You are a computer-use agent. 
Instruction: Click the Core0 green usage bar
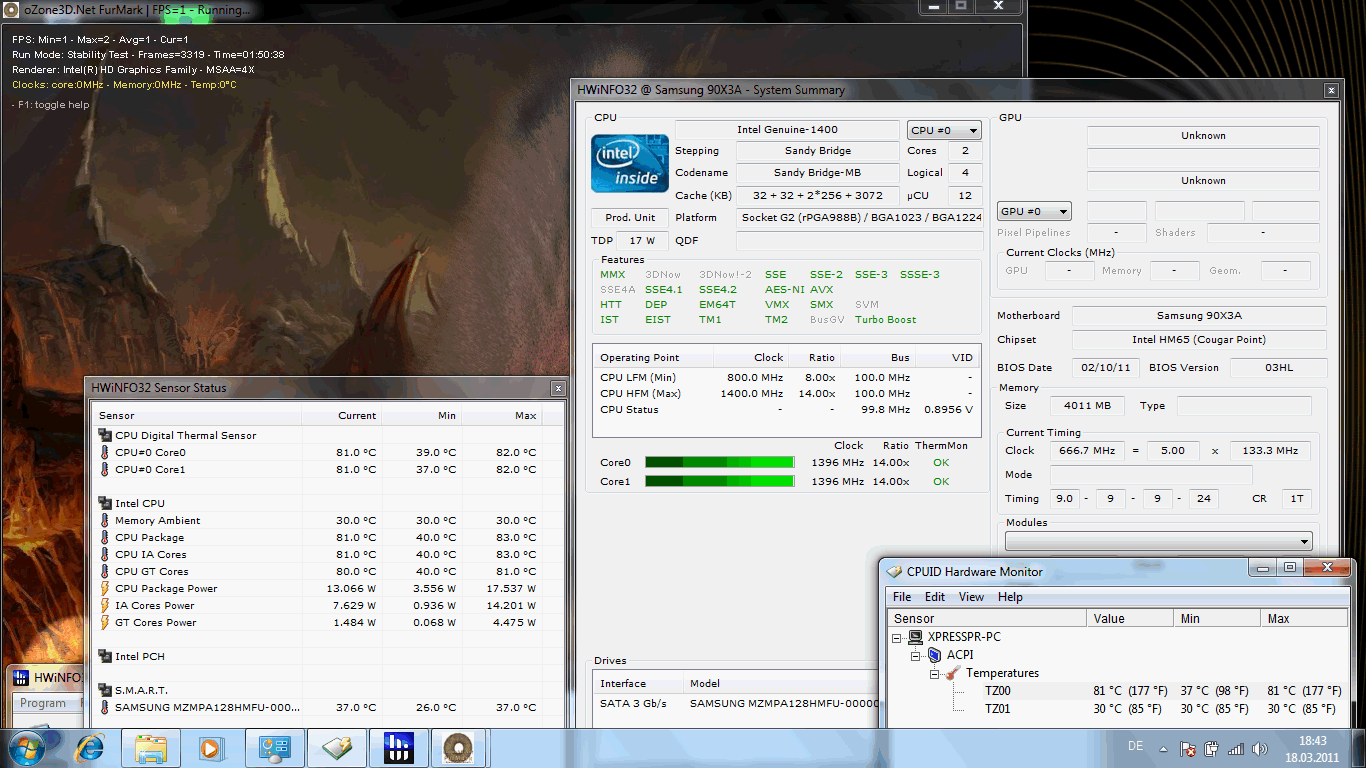720,462
